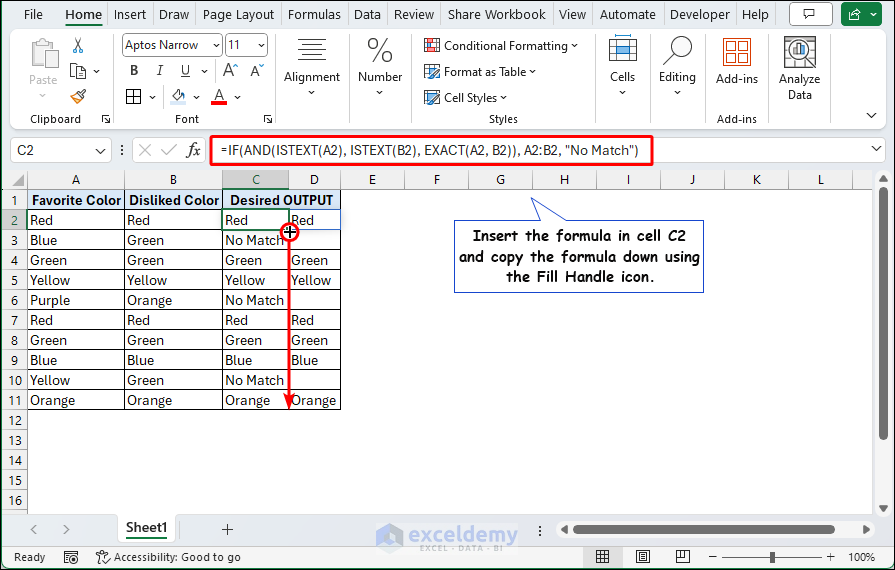Click the Select All corner triangle
Viewport: 895px width, 570px height.
click(x=18, y=181)
